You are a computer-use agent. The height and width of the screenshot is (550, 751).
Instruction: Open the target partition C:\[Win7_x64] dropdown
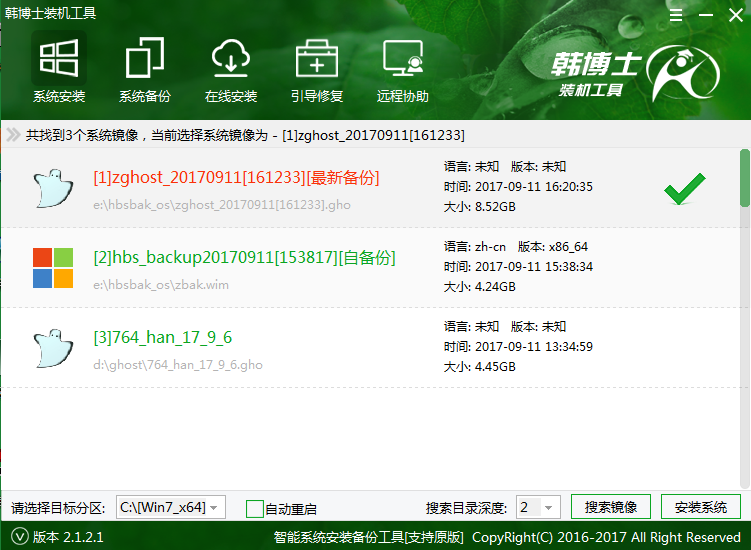tap(171, 507)
